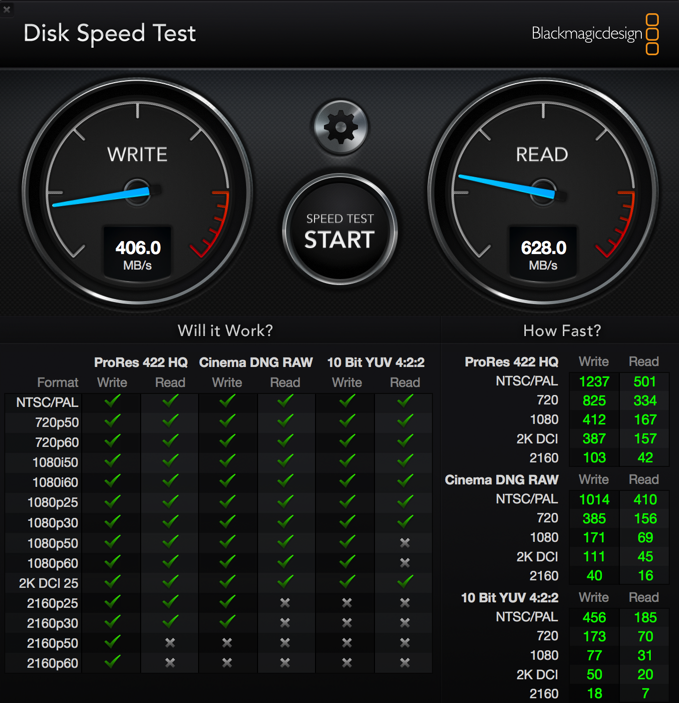Select the 2K DCI 25 format row label
Viewport: 679px width, 703px height.
(48, 583)
